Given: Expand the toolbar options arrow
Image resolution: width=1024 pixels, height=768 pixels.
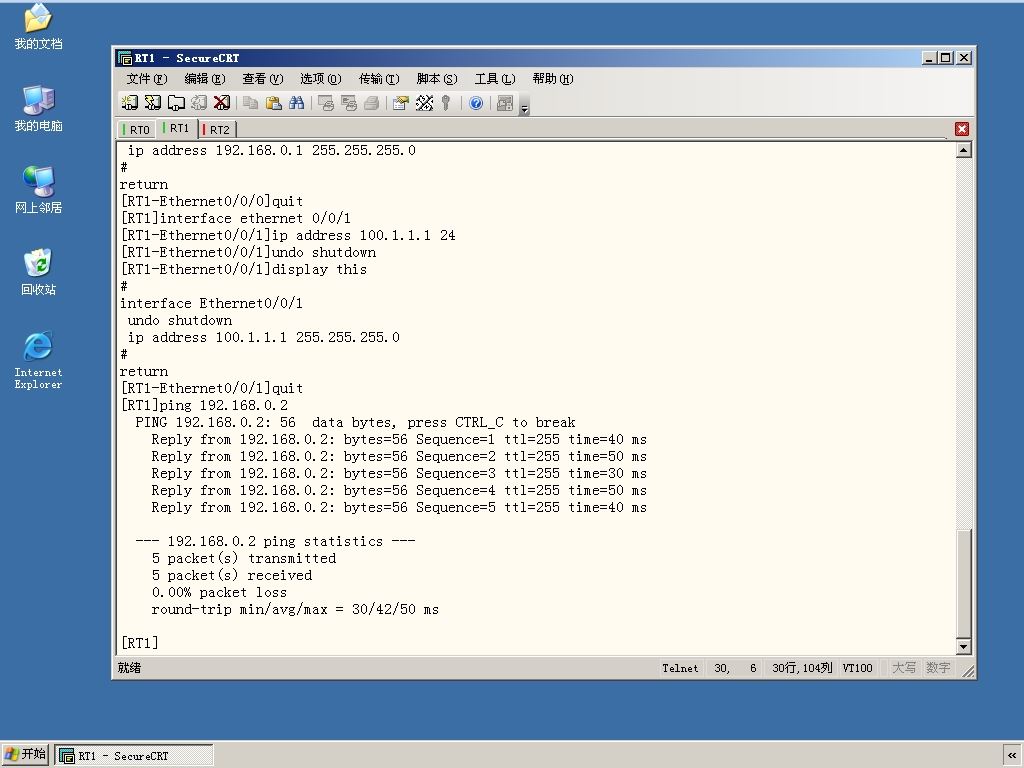Looking at the screenshot, I should click(524, 106).
